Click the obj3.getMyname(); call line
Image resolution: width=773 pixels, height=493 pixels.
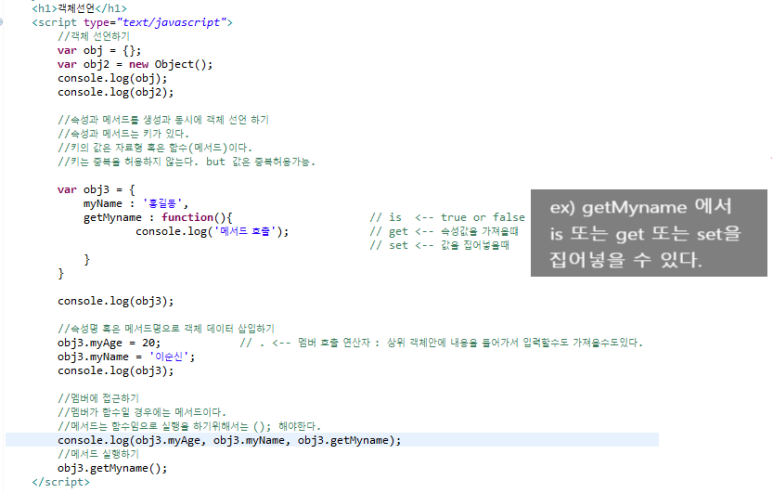[112, 468]
